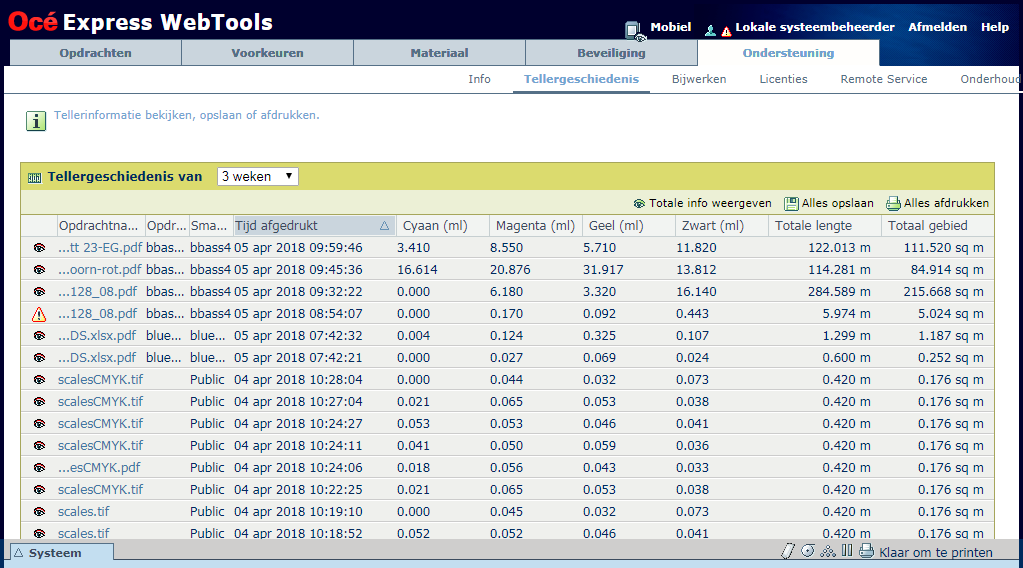Click the Mobiel link text

[671, 27]
